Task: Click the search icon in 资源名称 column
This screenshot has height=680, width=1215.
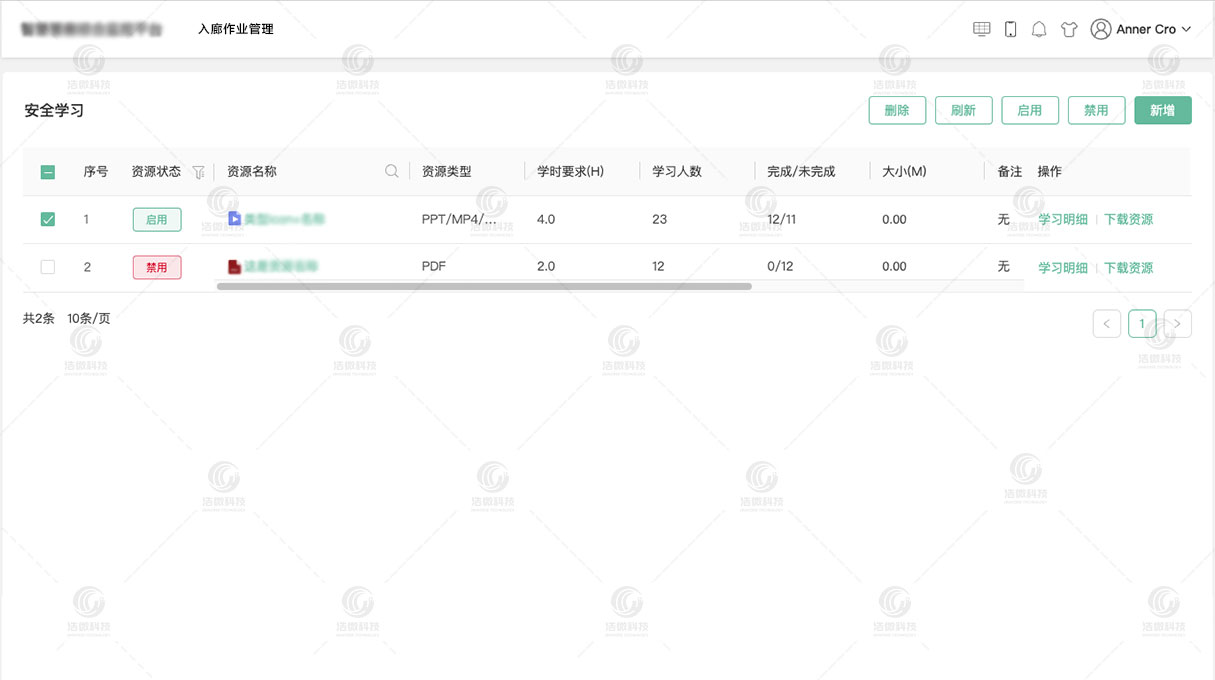Action: (391, 171)
